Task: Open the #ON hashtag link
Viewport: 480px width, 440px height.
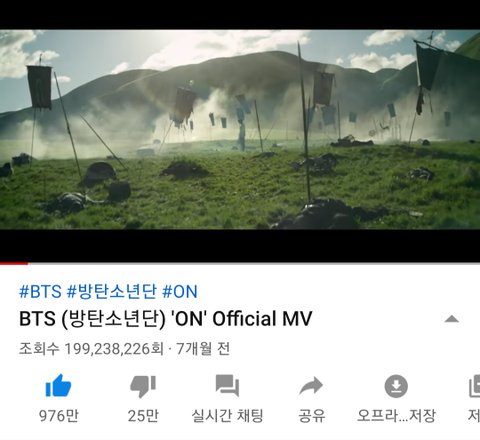Action: pos(180,291)
